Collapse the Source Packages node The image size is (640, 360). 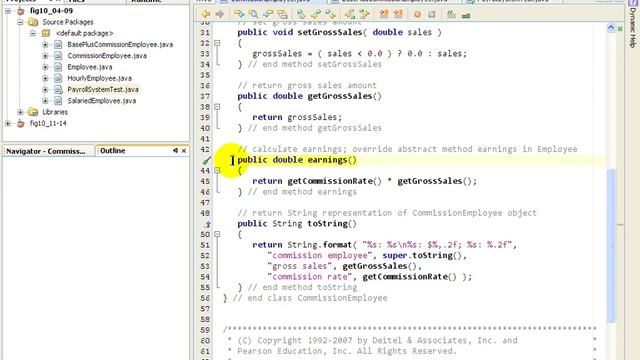20,22
